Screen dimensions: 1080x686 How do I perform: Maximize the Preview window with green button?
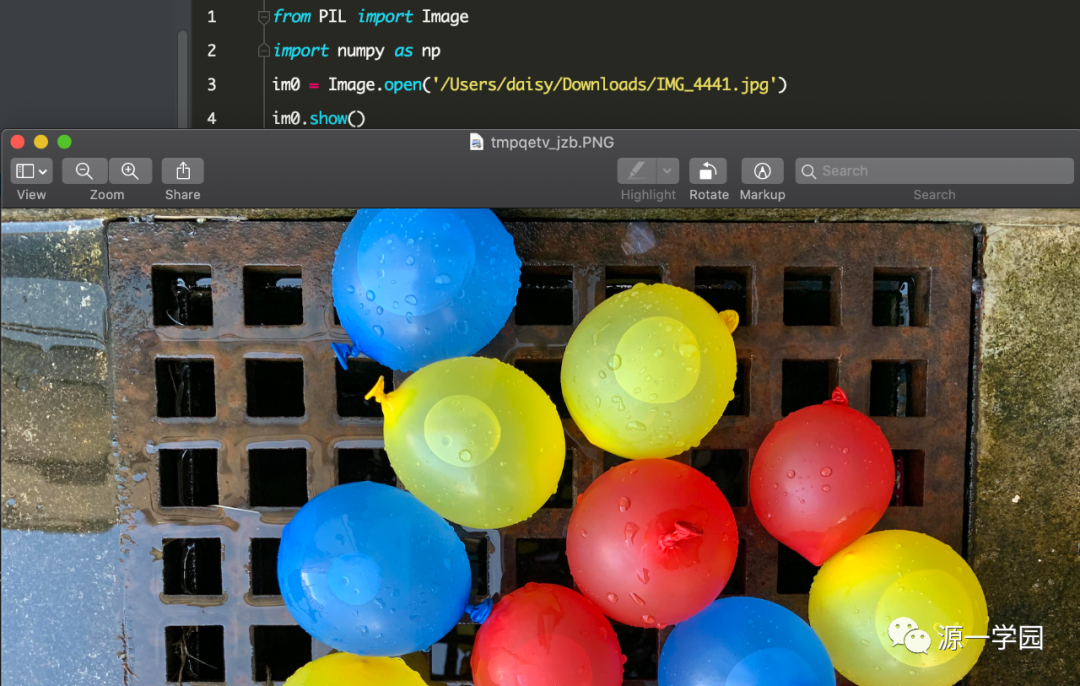point(65,142)
